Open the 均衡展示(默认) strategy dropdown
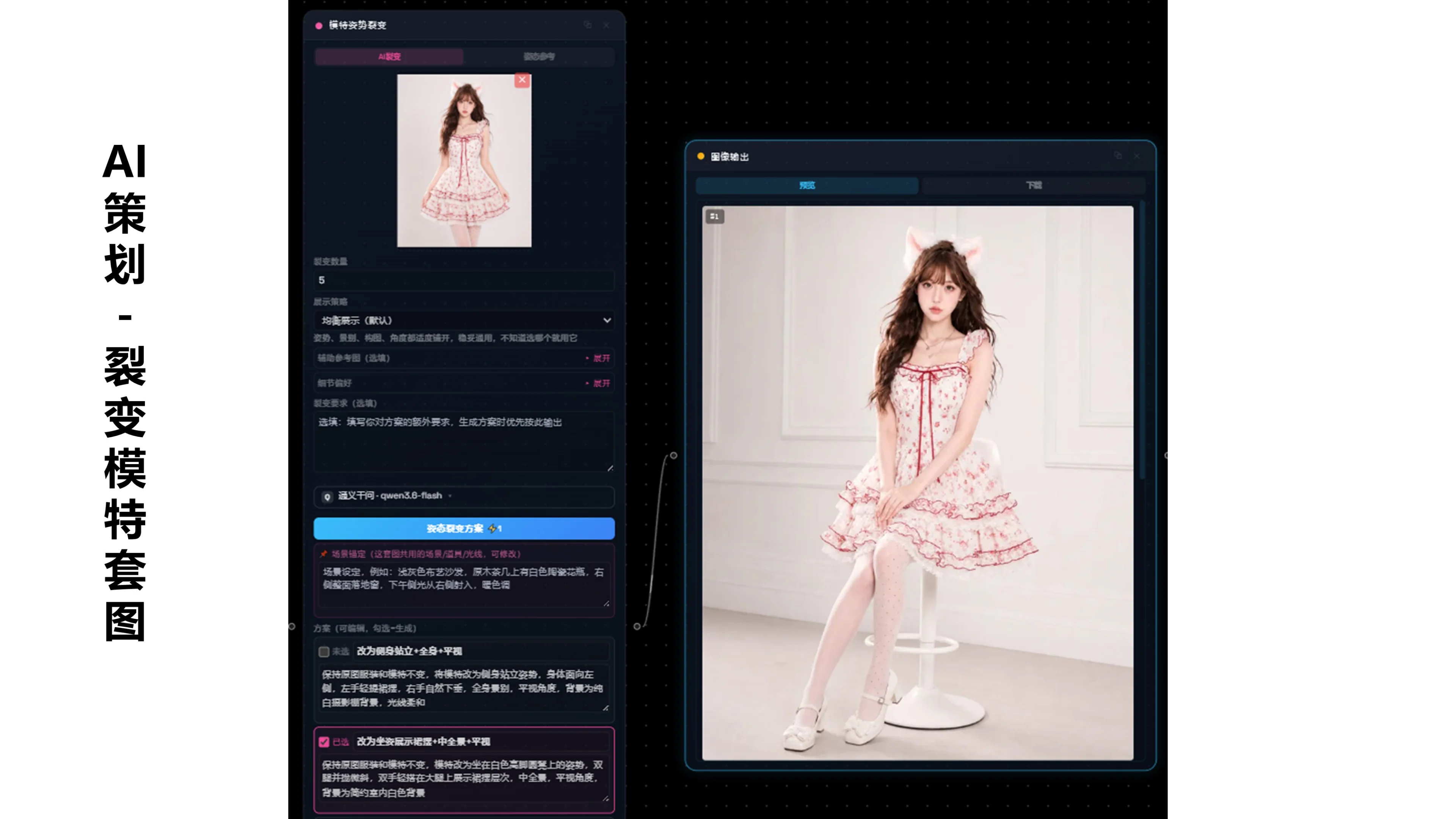Screen dimensions: 1456x819 tap(464, 320)
